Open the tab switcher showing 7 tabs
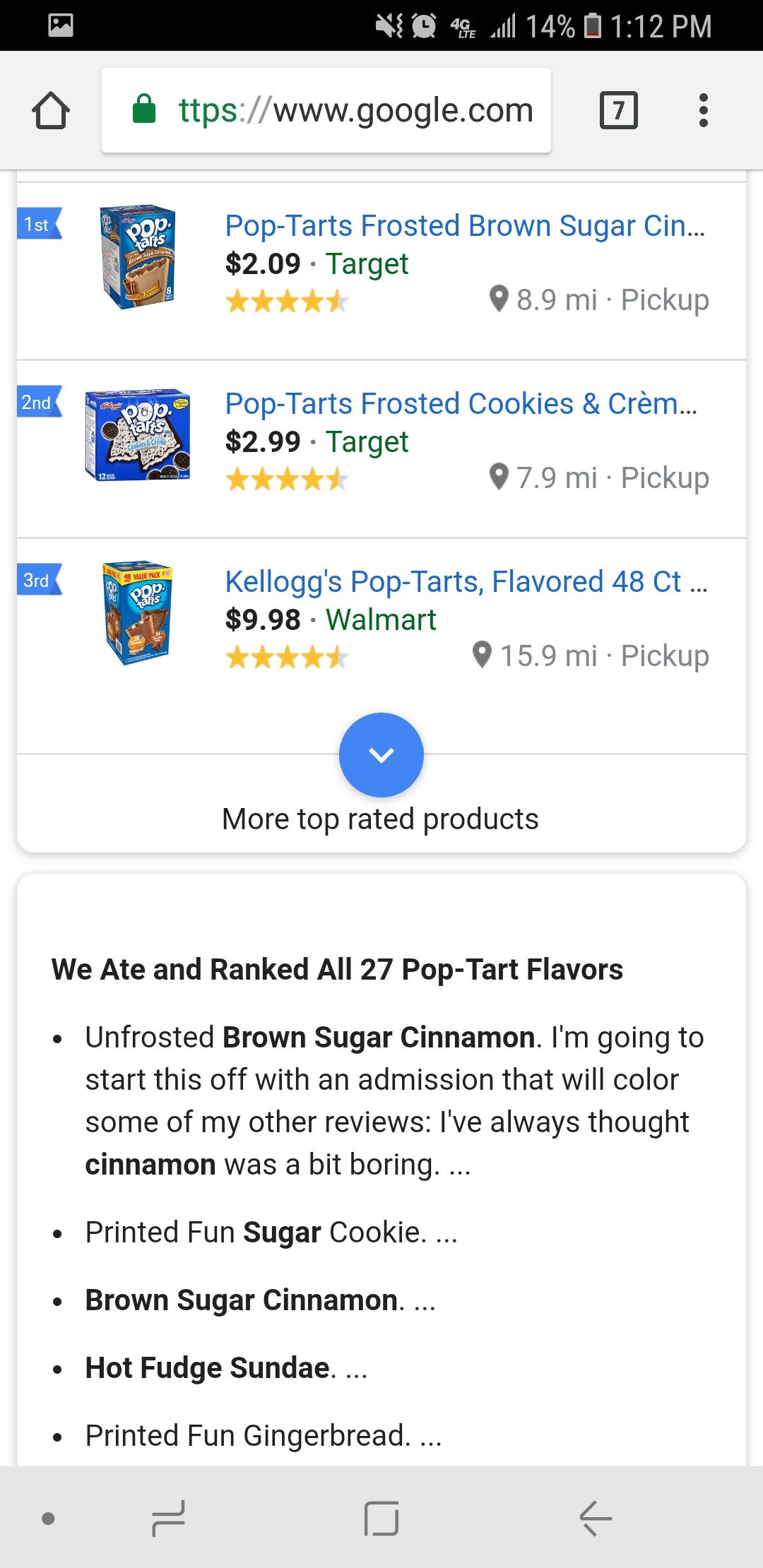763x1568 pixels. [x=618, y=111]
